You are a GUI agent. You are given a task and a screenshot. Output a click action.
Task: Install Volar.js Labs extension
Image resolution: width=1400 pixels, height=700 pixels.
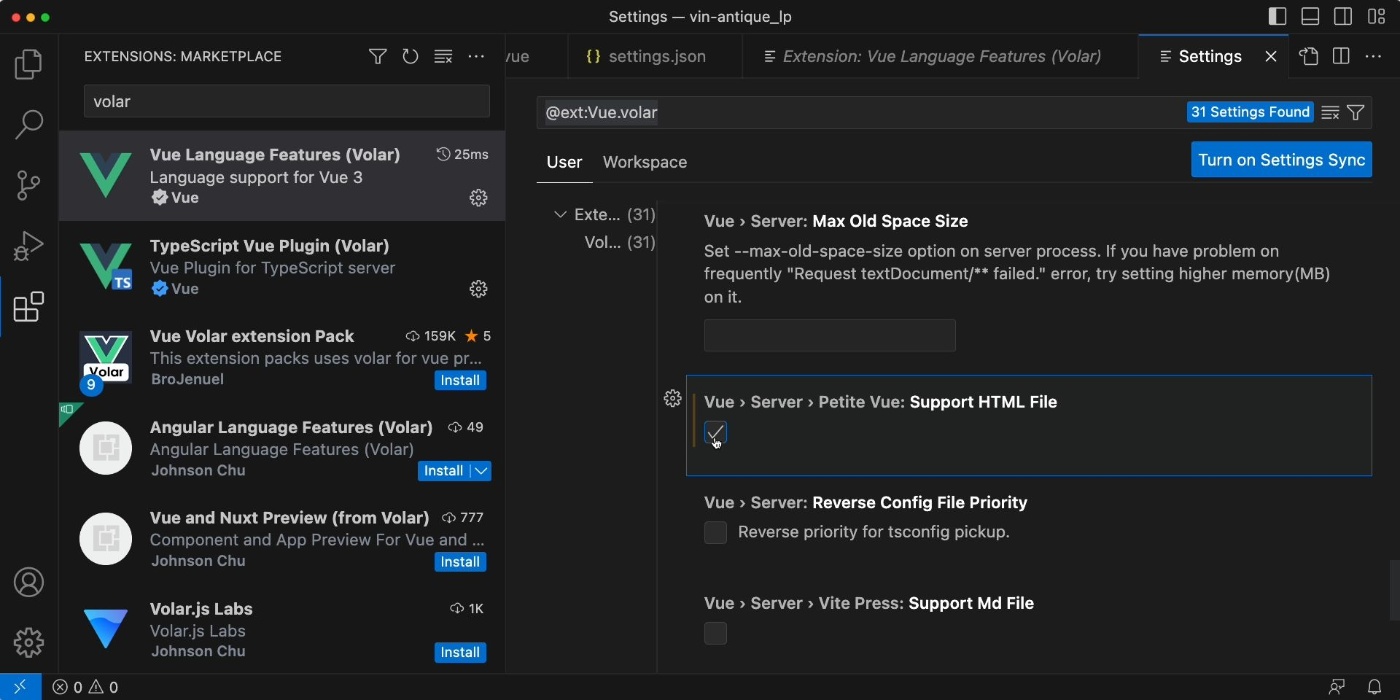pyautogui.click(x=460, y=652)
